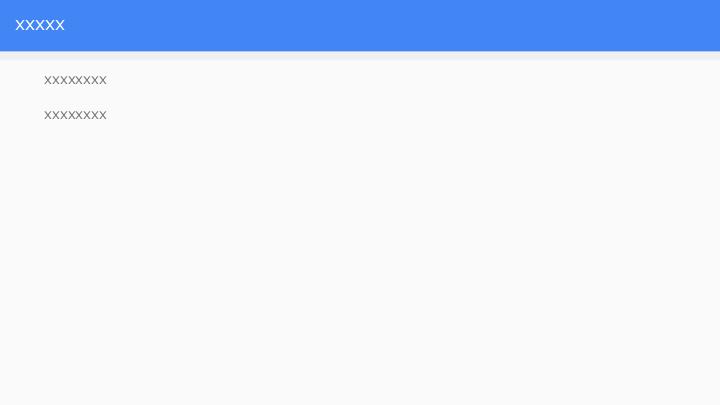Choose the top gray XXXXXXXX row
This screenshot has width=720, height=405.
360,80
